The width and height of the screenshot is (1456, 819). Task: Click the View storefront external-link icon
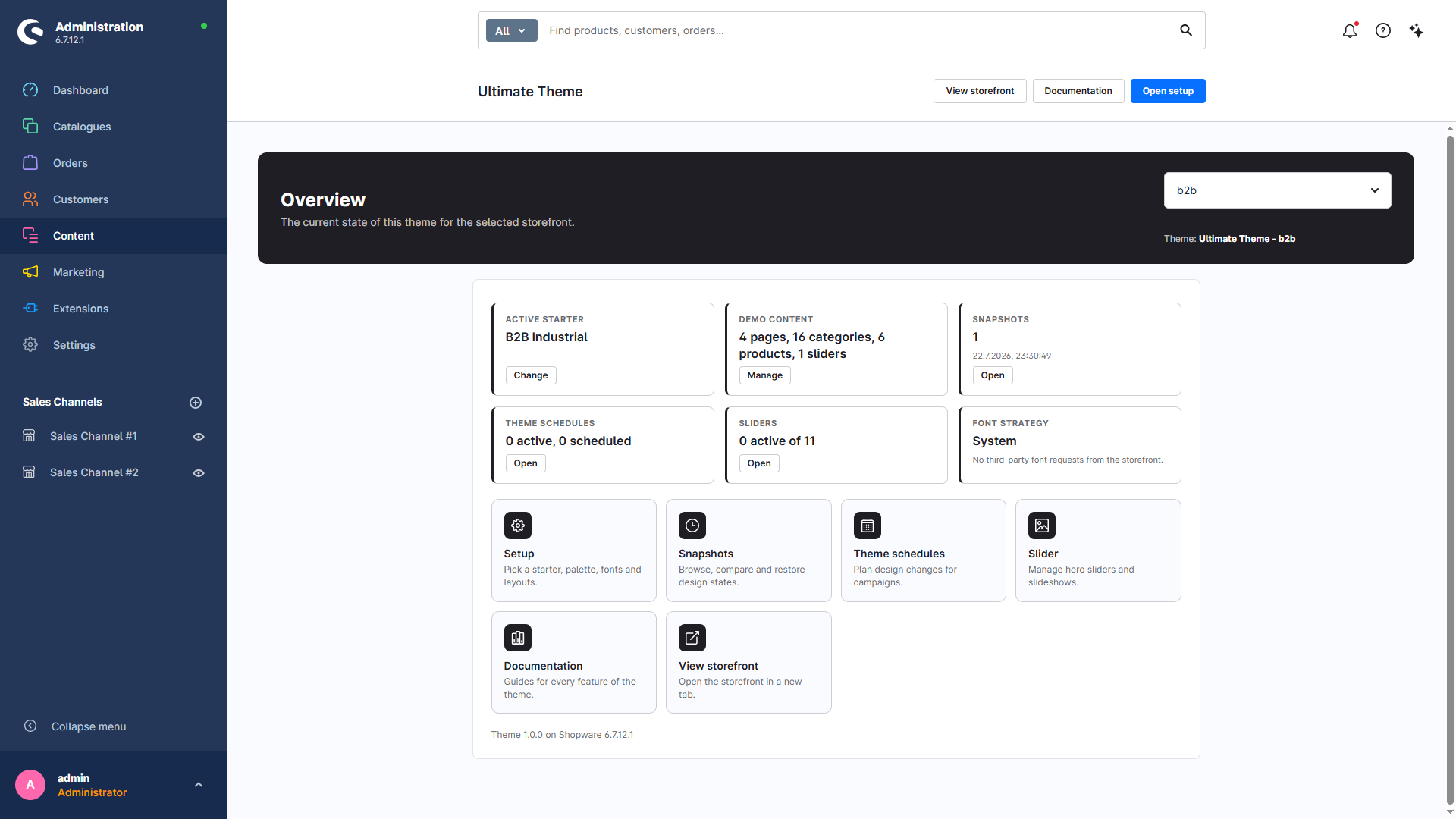click(692, 638)
